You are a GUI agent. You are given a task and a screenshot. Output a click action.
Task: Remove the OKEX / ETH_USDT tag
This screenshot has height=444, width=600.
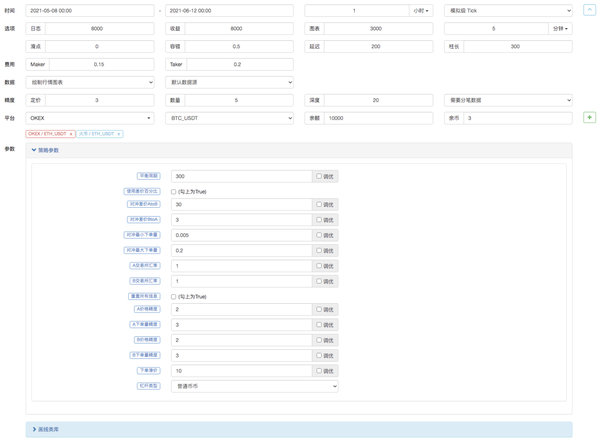[71, 134]
